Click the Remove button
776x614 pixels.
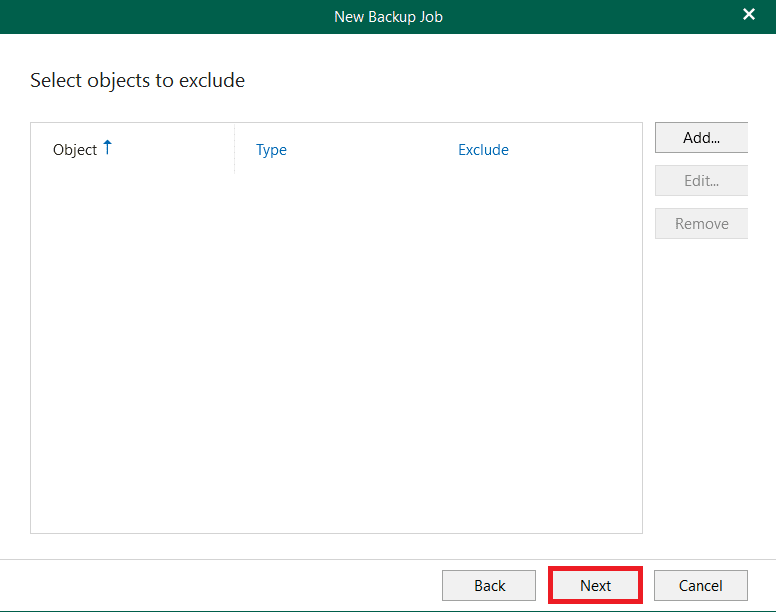pyautogui.click(x=701, y=224)
